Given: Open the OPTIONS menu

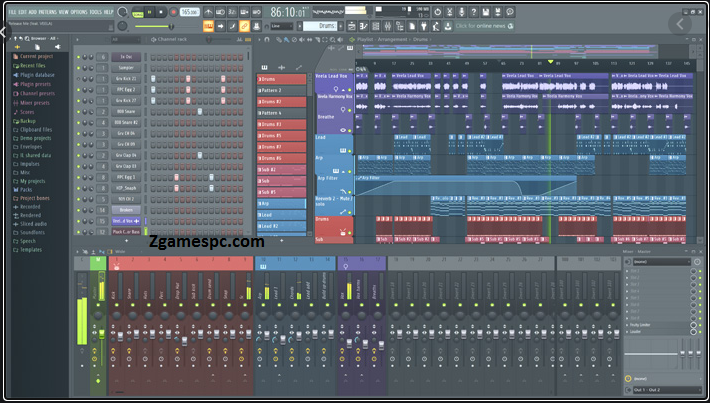Looking at the screenshot, I should pos(79,12).
